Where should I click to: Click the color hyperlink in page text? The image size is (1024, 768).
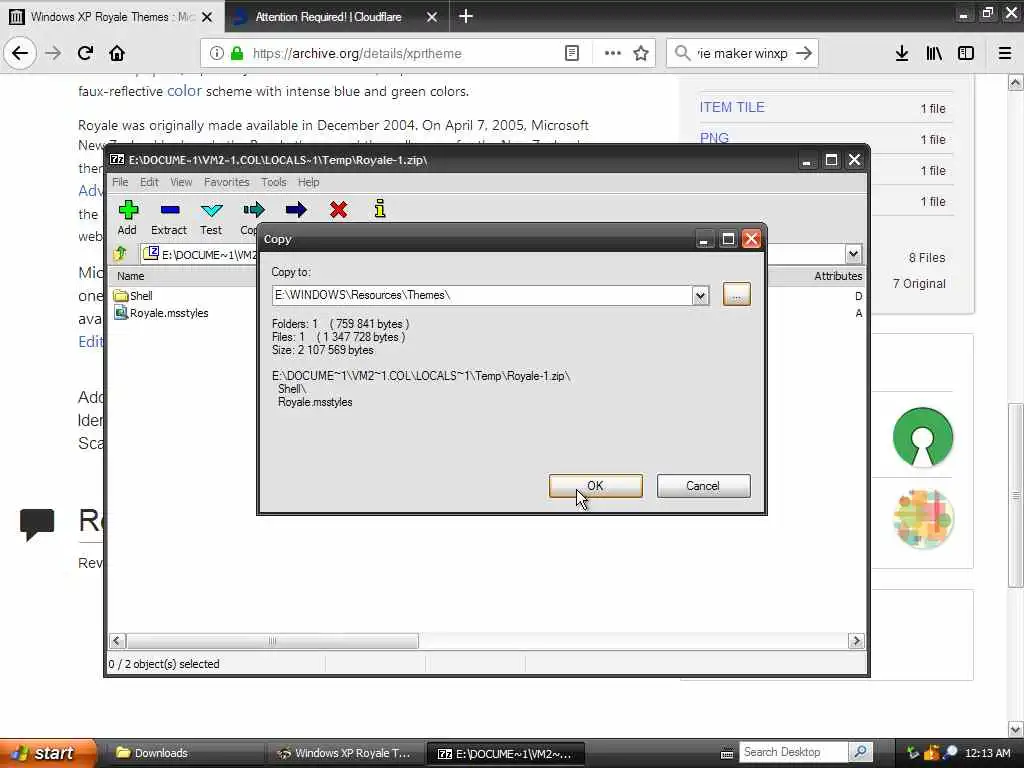pyautogui.click(x=184, y=91)
